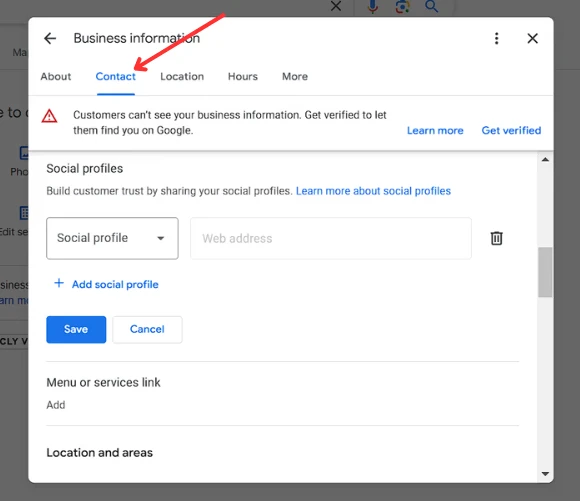Click the Google voice search microphone icon
The width and height of the screenshot is (580, 501).
[373, 7]
